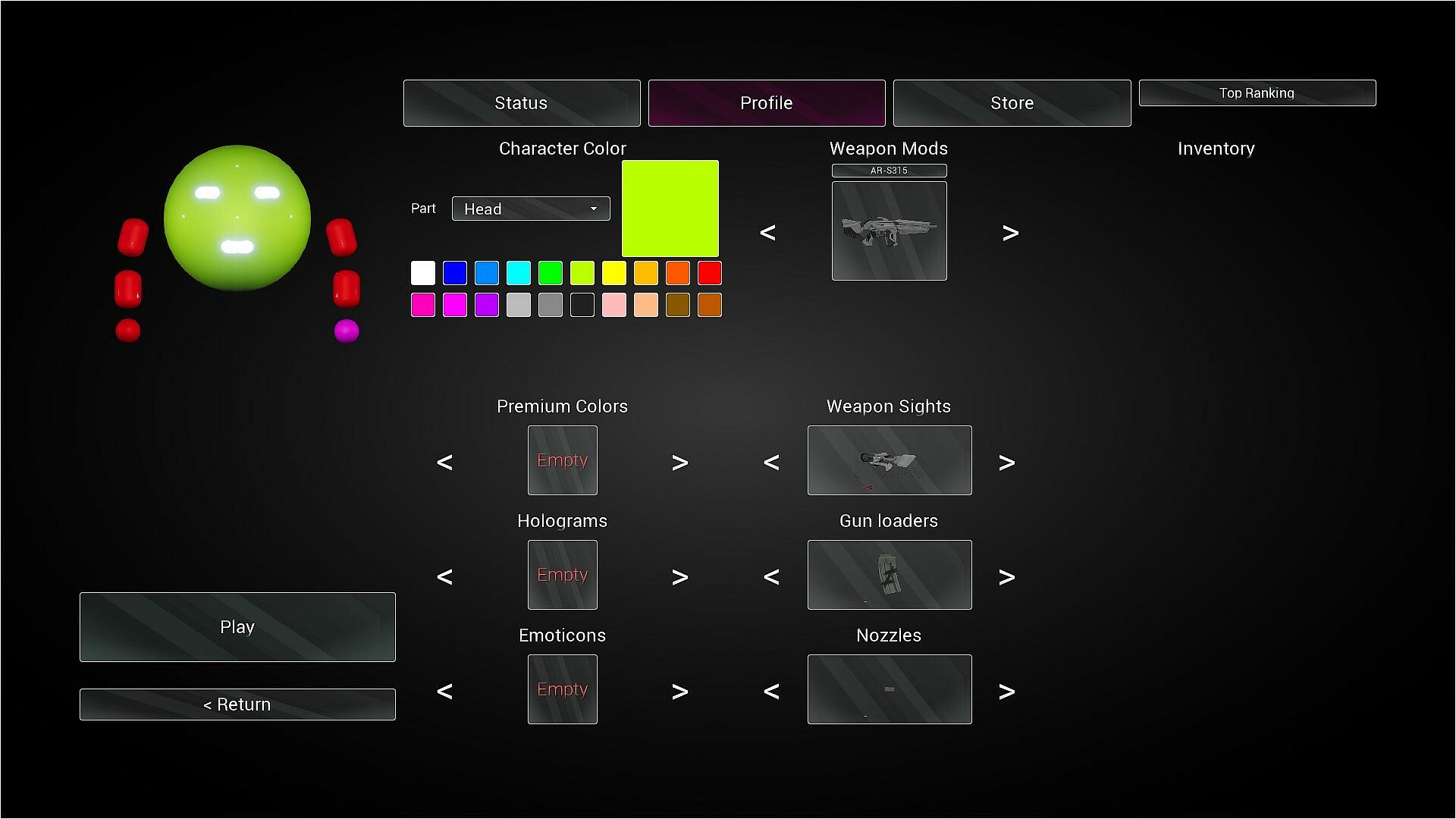The width and height of the screenshot is (1456, 819).
Task: Go to previous Gun loaders item
Action: point(771,577)
